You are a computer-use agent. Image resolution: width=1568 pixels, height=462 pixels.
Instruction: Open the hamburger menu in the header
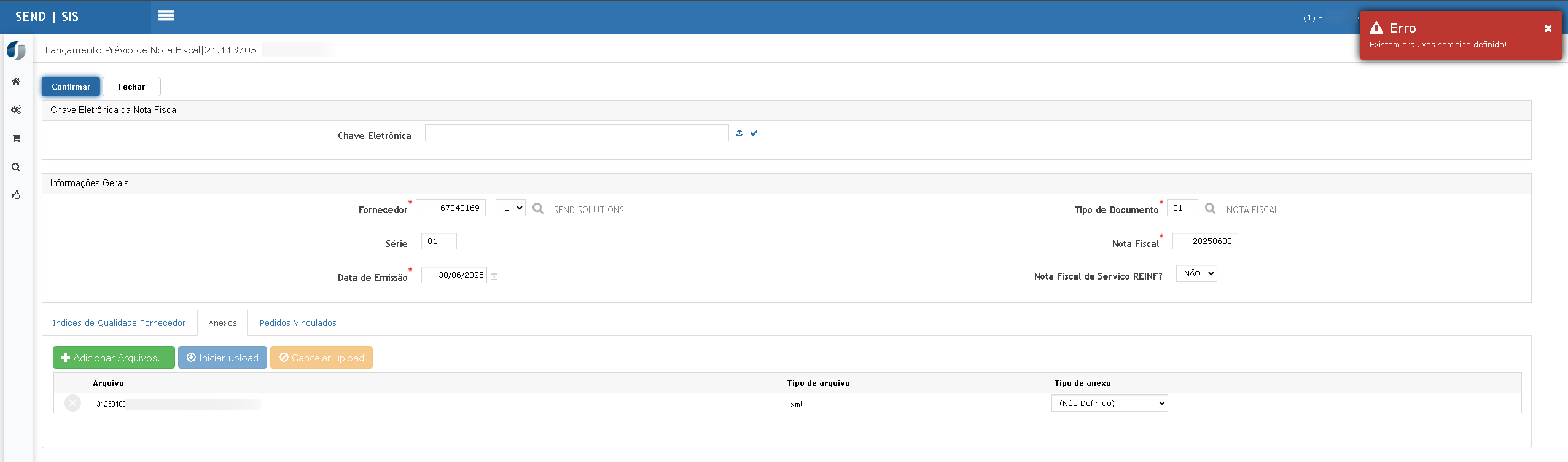(x=166, y=16)
